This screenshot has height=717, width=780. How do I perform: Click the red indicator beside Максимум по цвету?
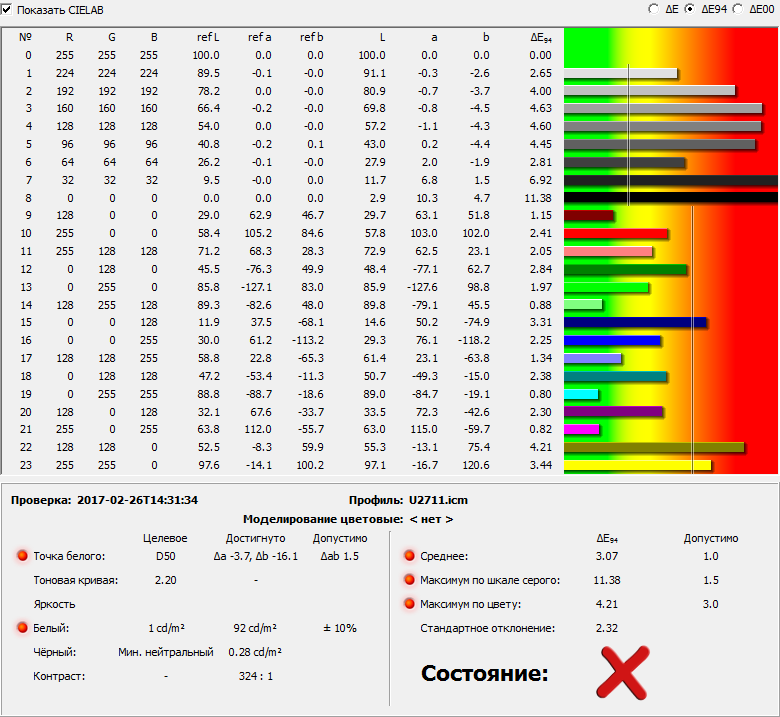(x=409, y=604)
